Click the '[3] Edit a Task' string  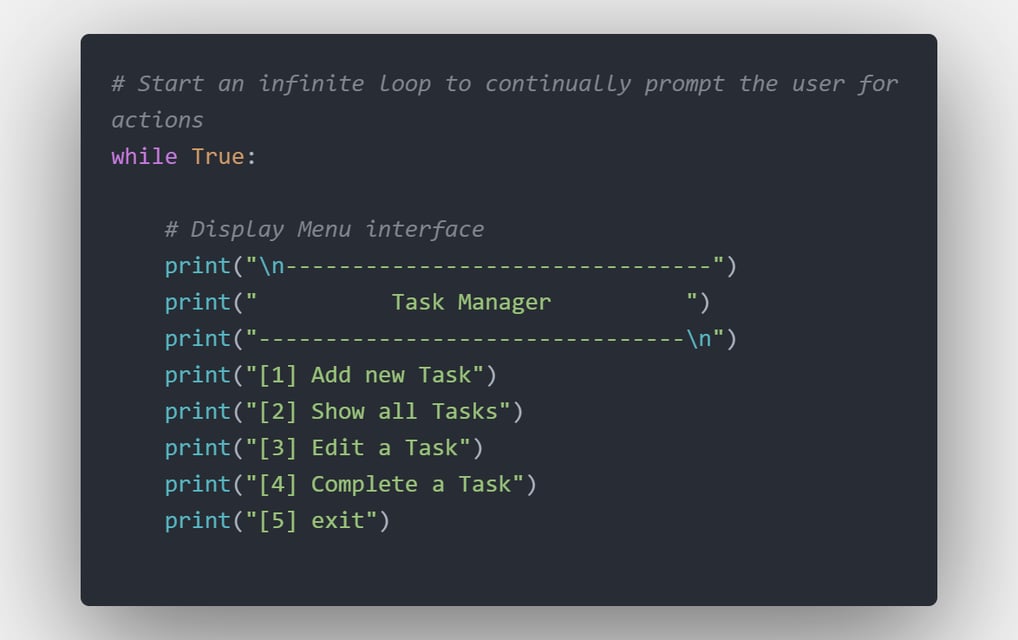point(358,447)
